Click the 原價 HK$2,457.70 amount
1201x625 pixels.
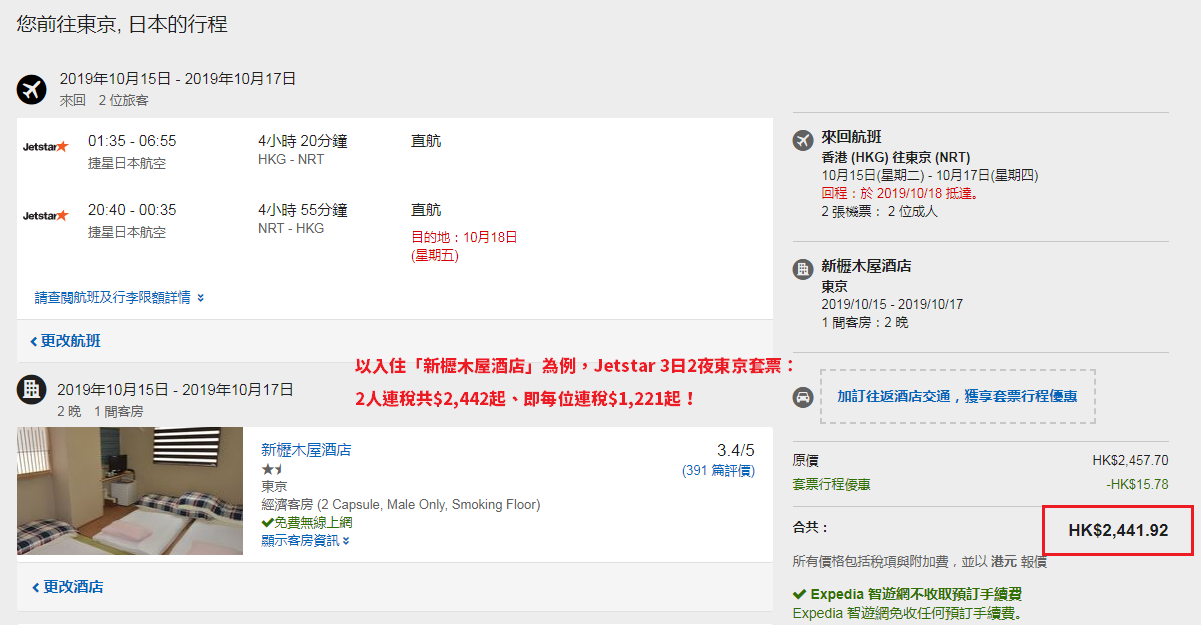[1130, 461]
